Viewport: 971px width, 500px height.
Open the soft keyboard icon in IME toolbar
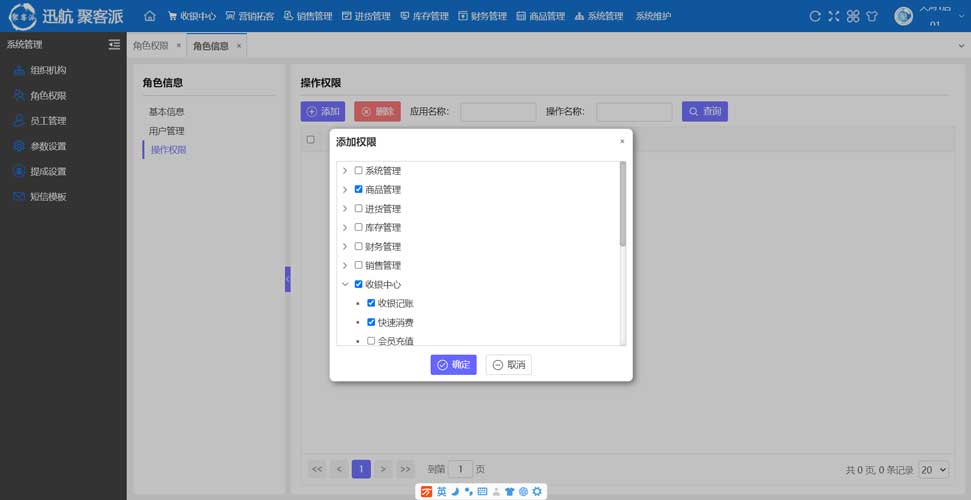[x=482, y=491]
